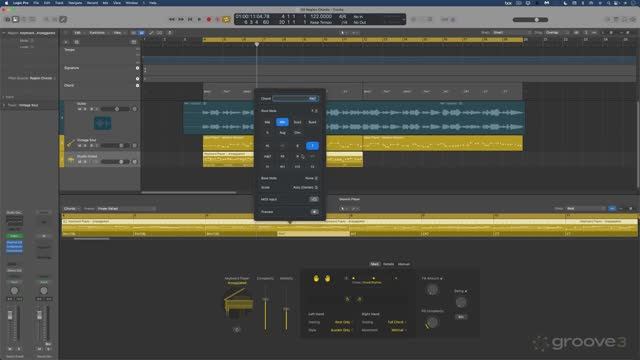Toggle the yellow Cycle mode button
The height and width of the screenshot is (360, 640).
(x=227, y=19)
